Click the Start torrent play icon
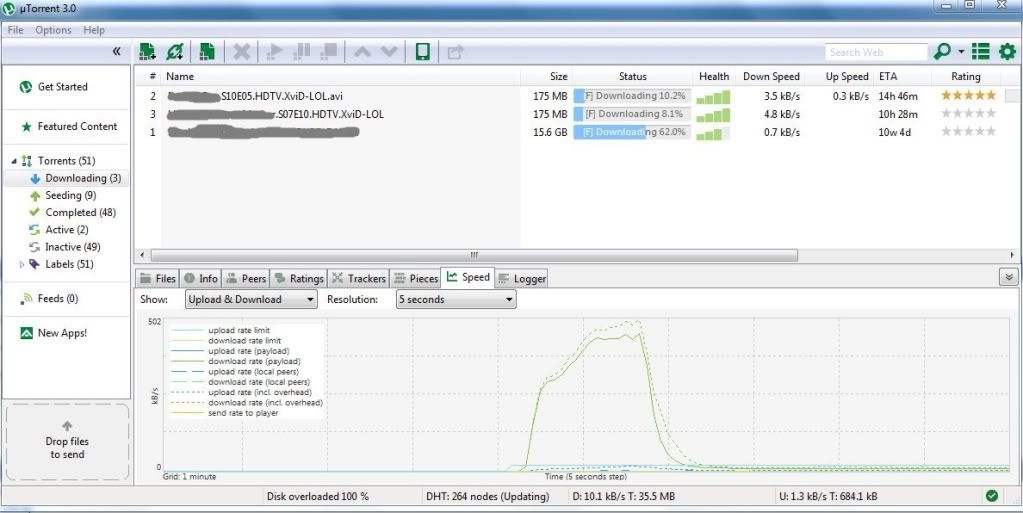Screen dimensions: 1023x513 point(275,52)
